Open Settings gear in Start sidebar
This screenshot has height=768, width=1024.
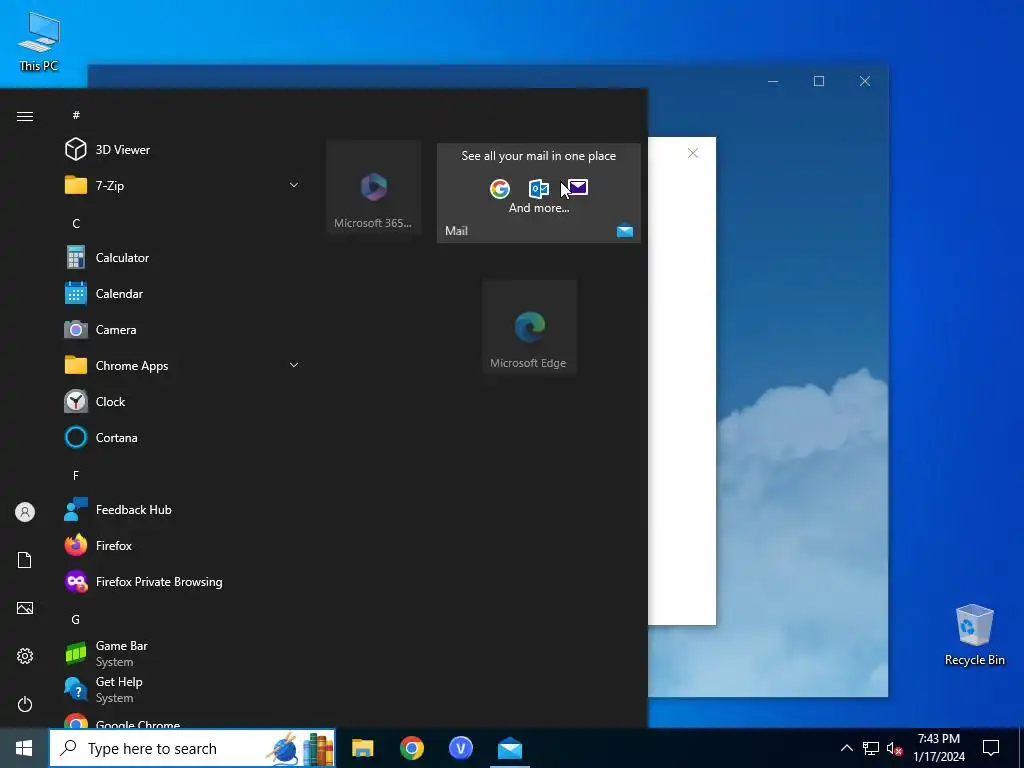pos(25,656)
